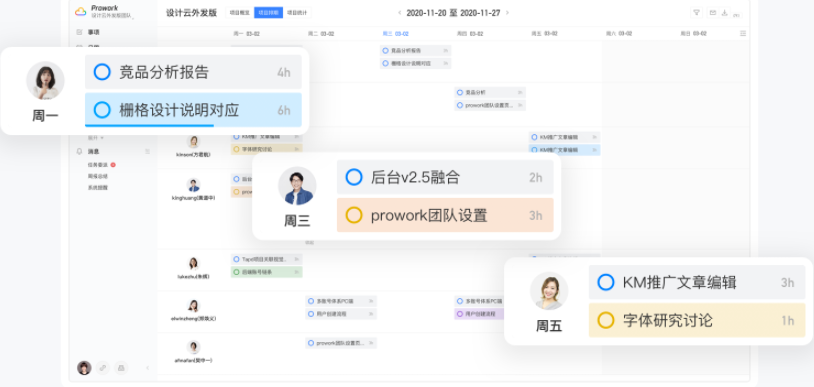Collapse sidebar with the bottom chevron
Image resolution: width=814 pixels, height=387 pixels.
tap(147, 368)
